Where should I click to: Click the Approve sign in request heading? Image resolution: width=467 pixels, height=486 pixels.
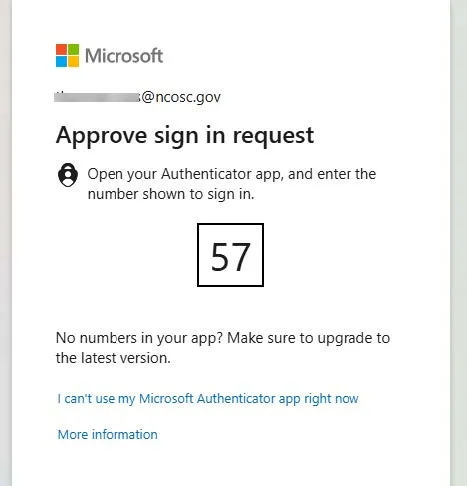(x=185, y=136)
